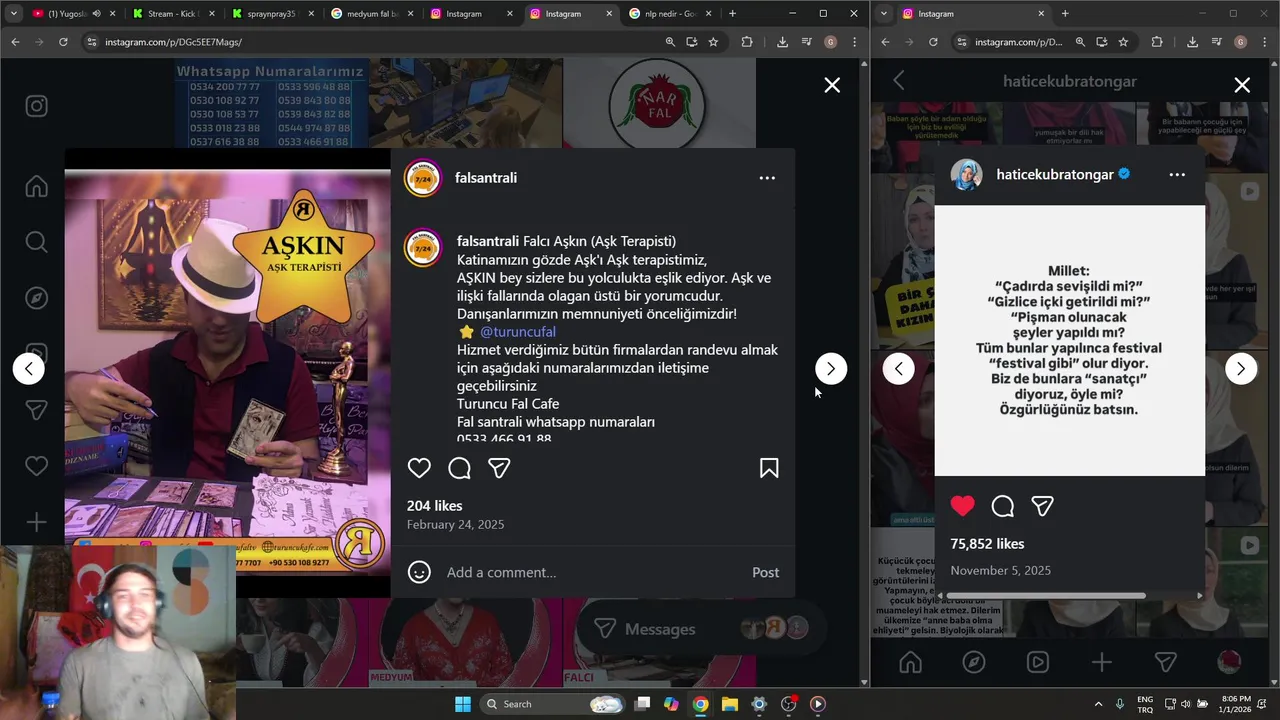This screenshot has height=720, width=1280.
Task: Open tab search dropdown in right Chrome window
Action: click(884, 14)
